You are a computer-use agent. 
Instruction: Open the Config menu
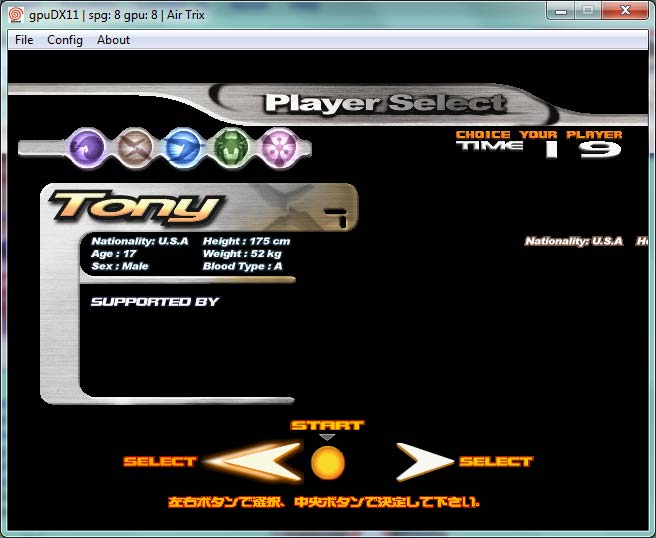pyautogui.click(x=65, y=40)
